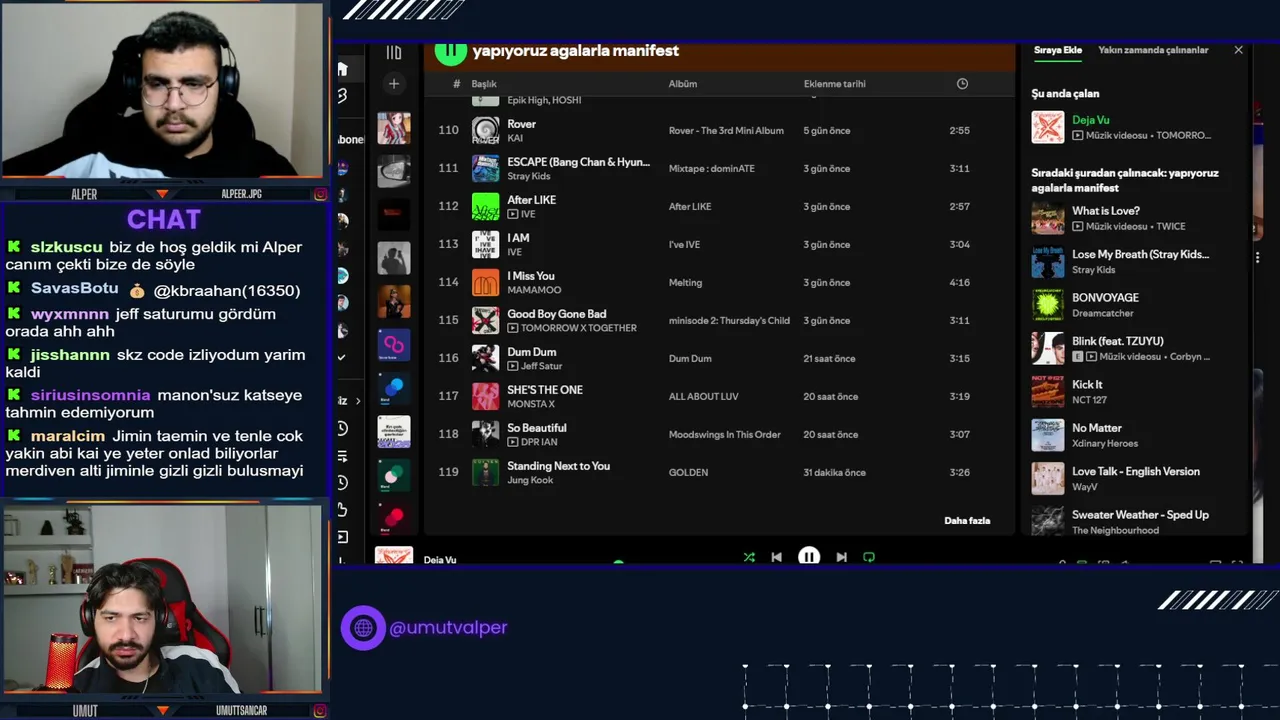Sort tracks by Albüm column

pos(683,84)
